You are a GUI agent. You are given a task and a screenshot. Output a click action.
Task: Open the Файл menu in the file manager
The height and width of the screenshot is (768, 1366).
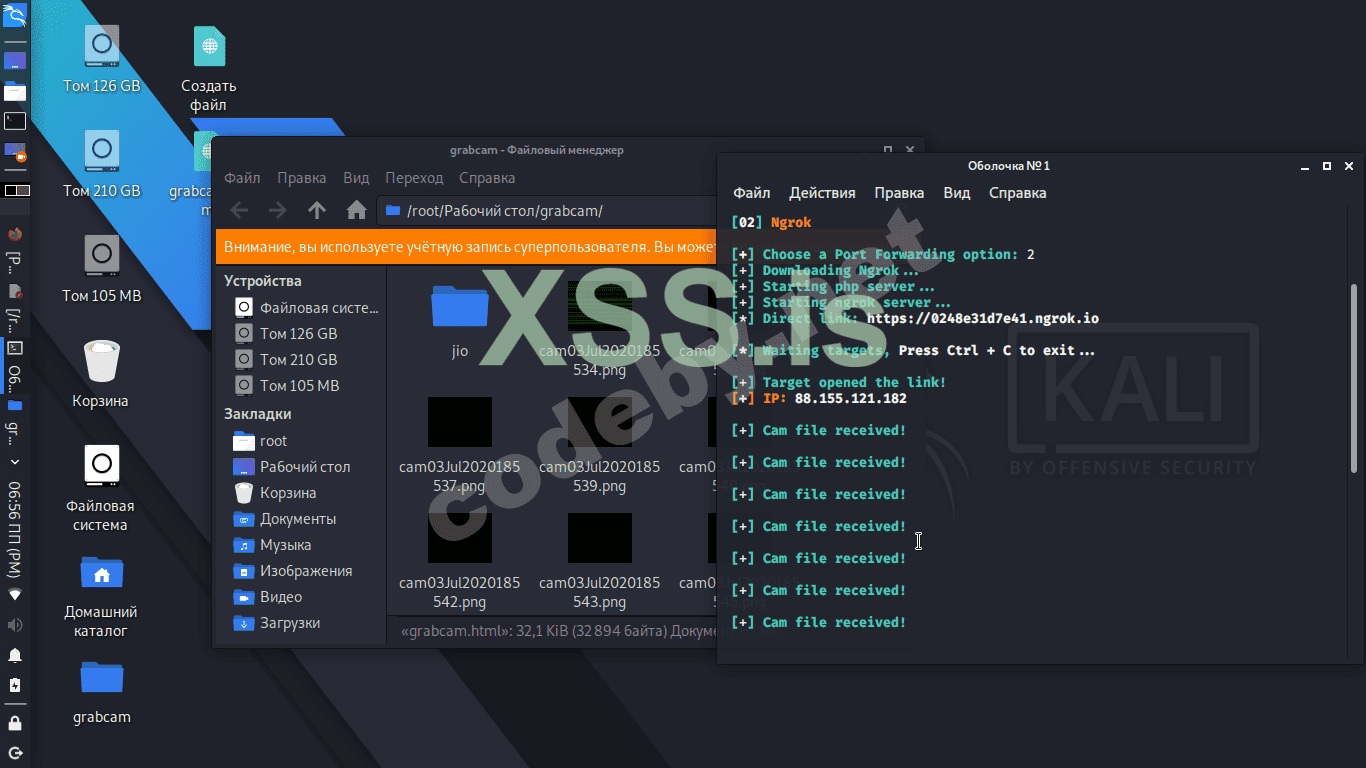click(x=242, y=178)
